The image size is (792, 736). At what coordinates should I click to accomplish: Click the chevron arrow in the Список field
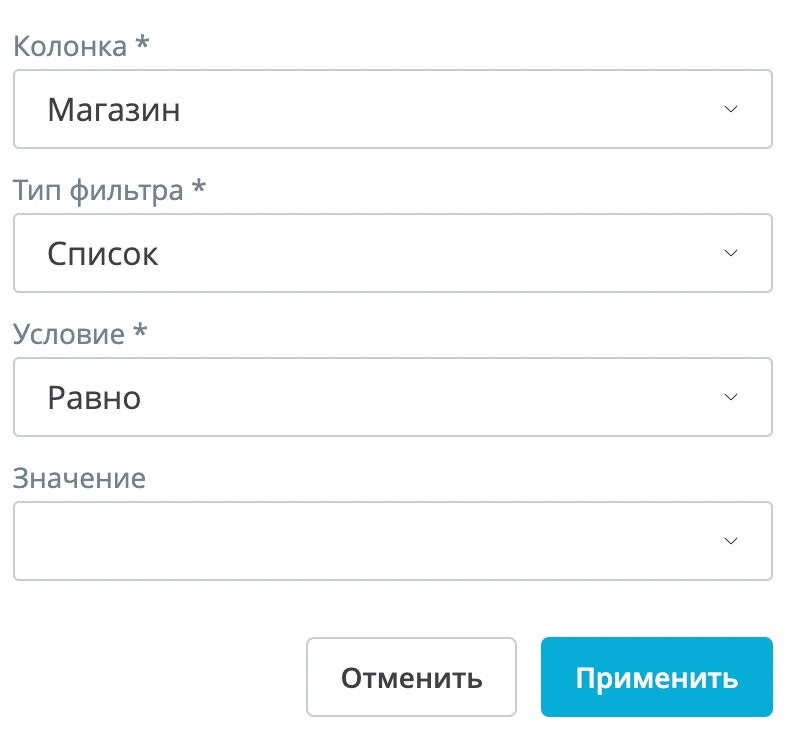[x=730, y=253]
